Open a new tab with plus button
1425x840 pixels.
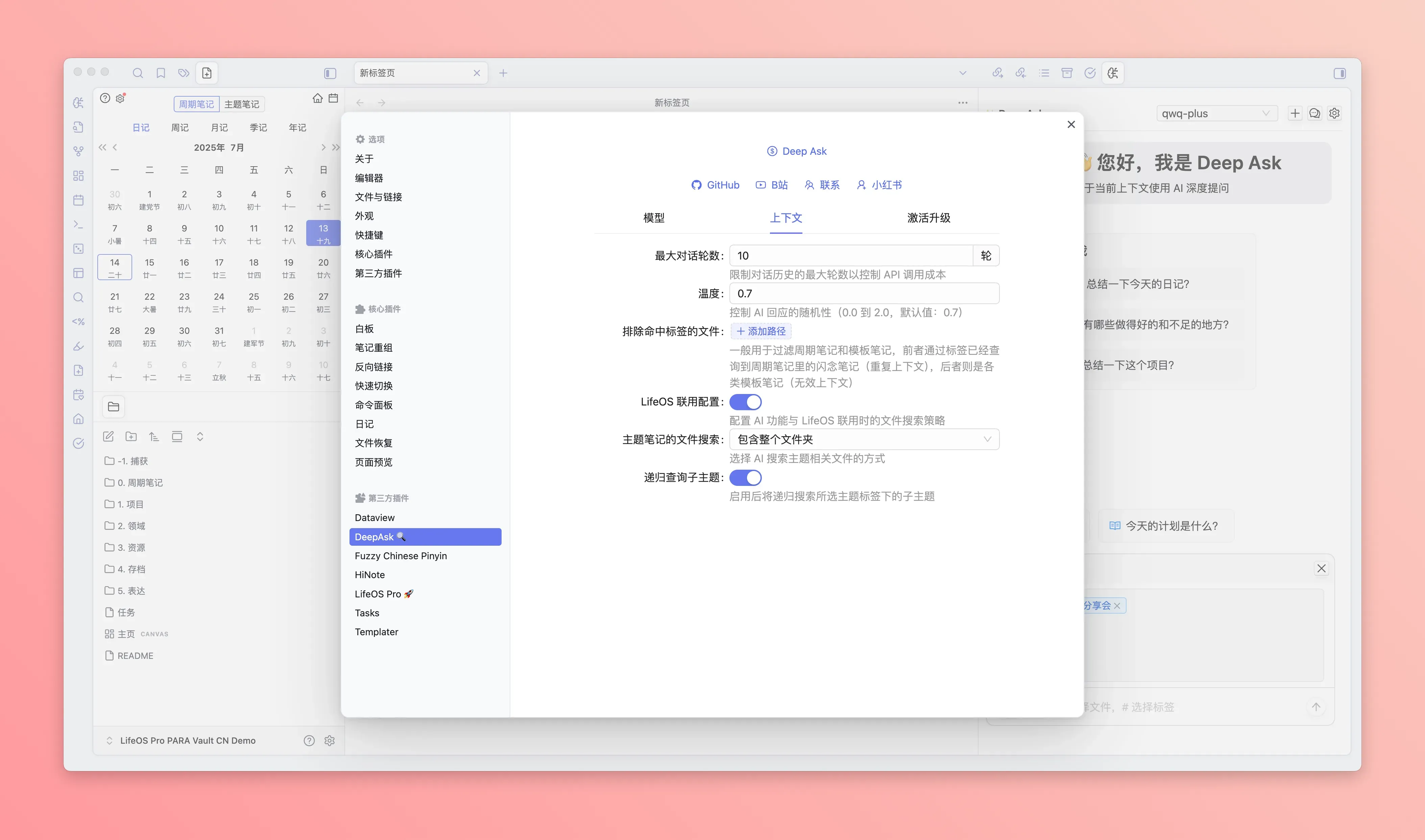tap(503, 73)
